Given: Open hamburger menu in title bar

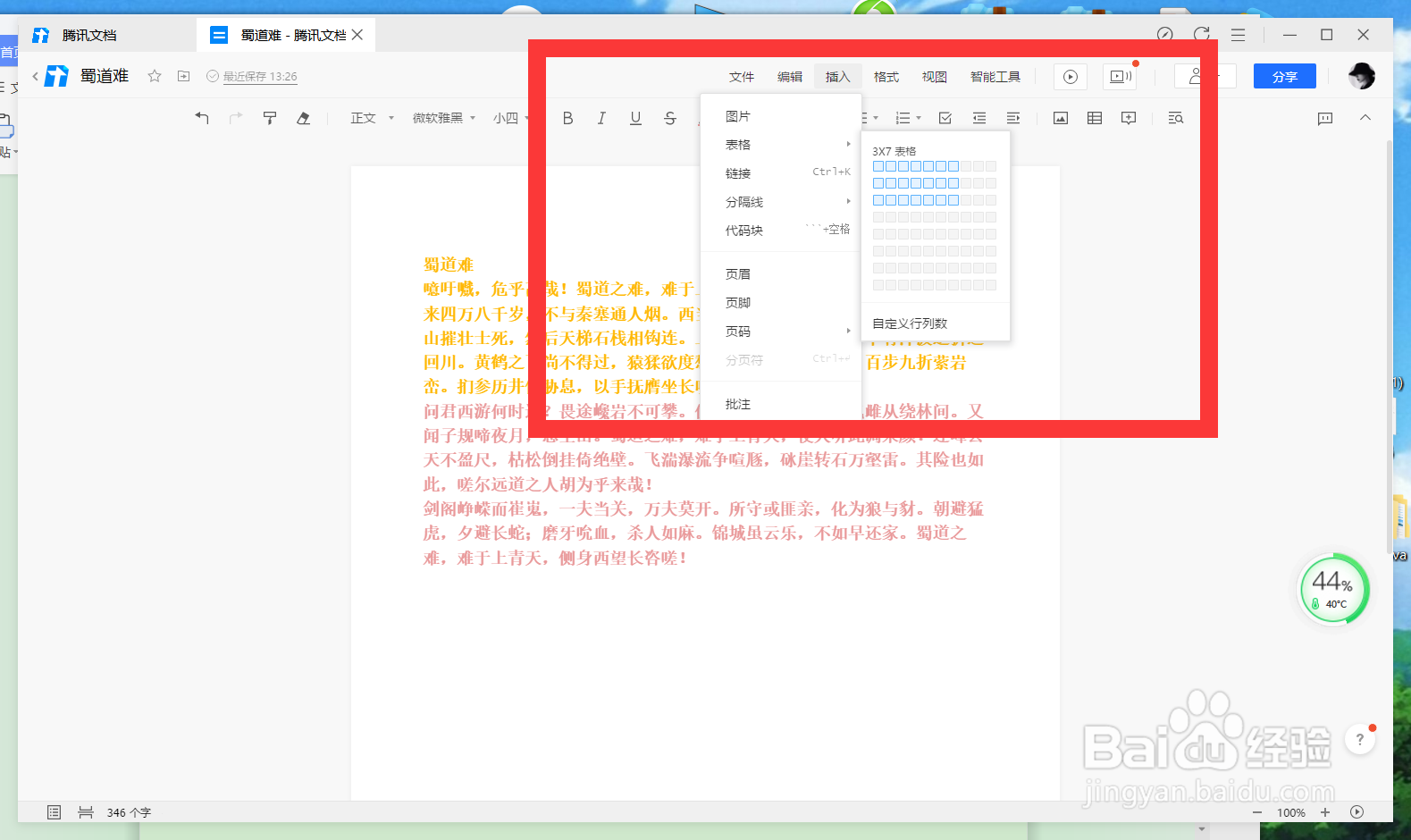Looking at the screenshot, I should (1238, 35).
